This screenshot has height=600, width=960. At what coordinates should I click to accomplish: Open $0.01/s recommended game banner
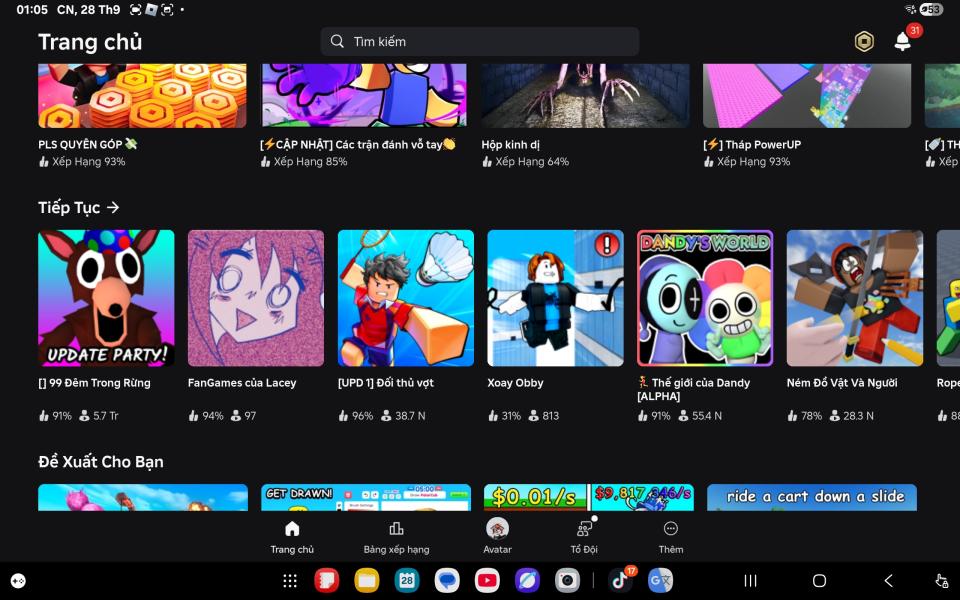(588, 497)
